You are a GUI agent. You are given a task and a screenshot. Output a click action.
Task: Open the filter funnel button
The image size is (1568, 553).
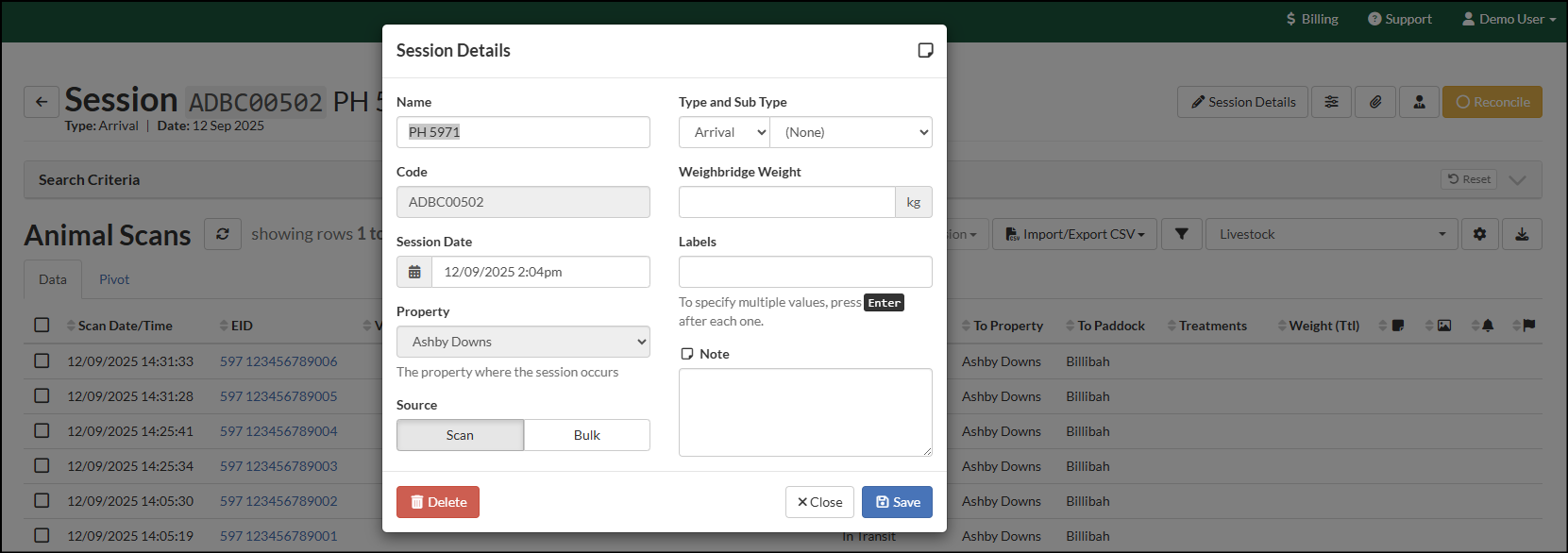coord(1181,234)
